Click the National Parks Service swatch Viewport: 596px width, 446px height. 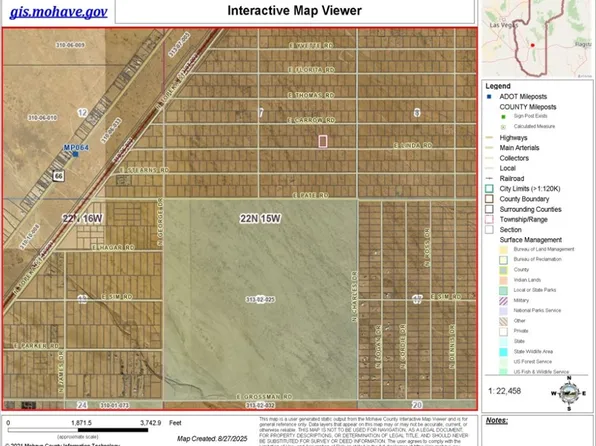(x=503, y=311)
